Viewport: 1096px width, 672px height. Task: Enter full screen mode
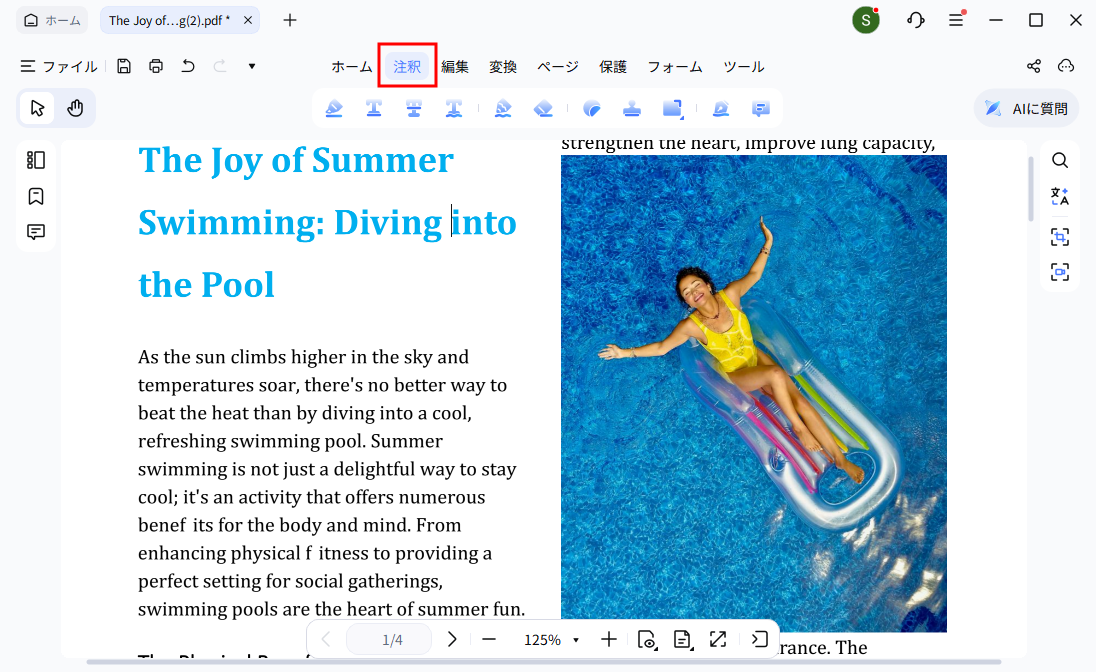click(718, 639)
